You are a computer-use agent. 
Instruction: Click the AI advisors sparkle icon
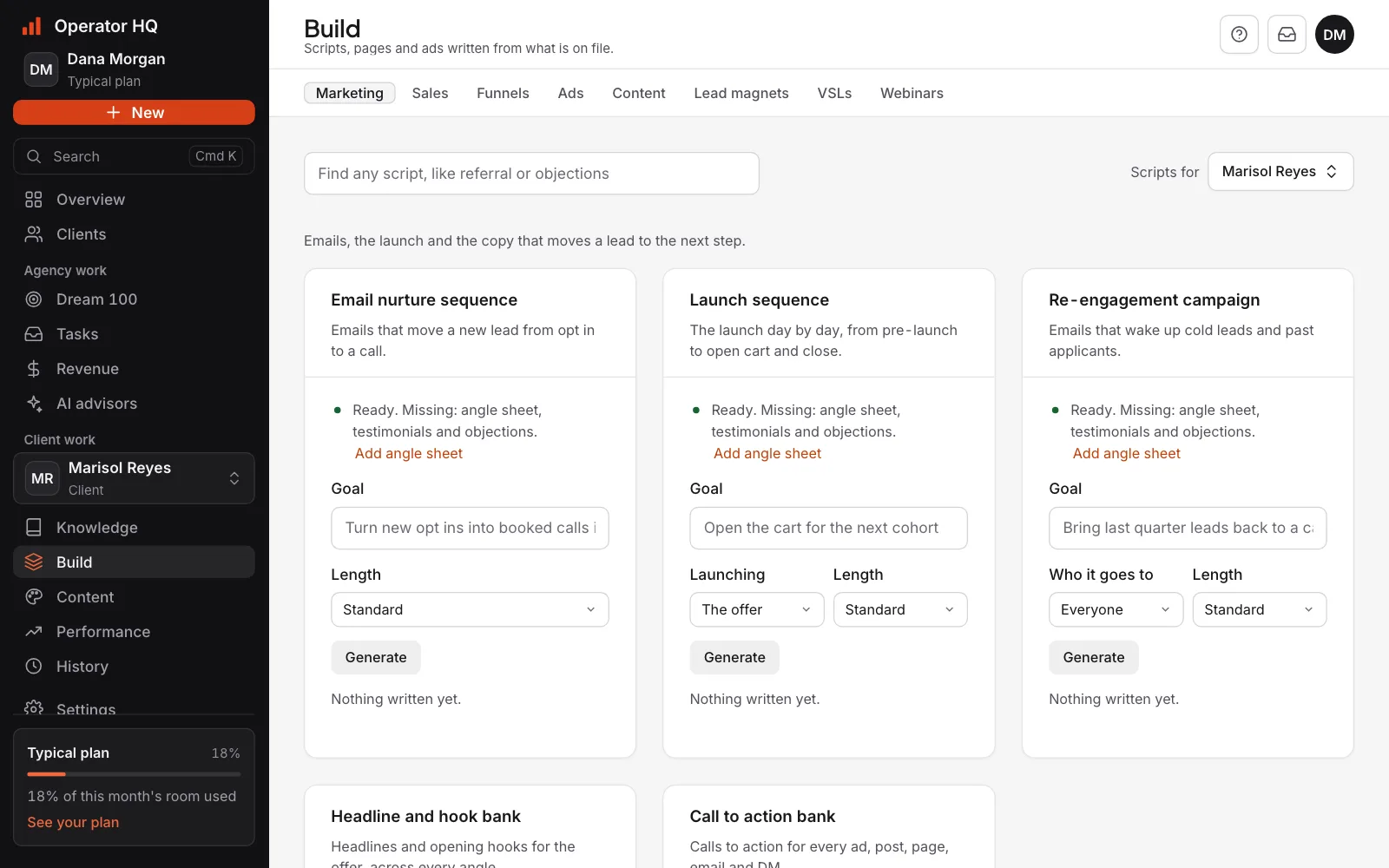point(34,404)
